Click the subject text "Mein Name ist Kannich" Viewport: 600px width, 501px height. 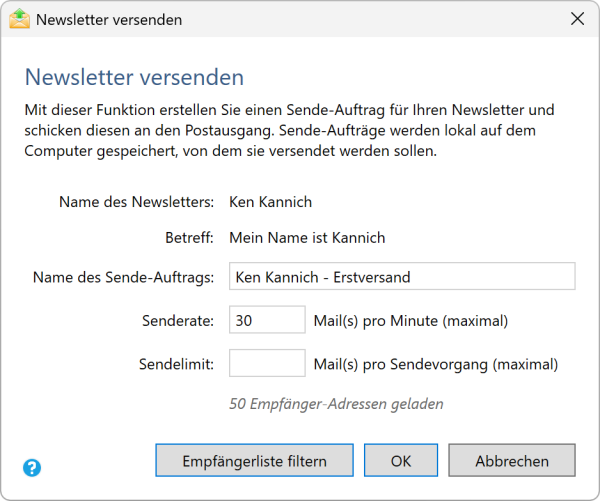click(x=307, y=238)
